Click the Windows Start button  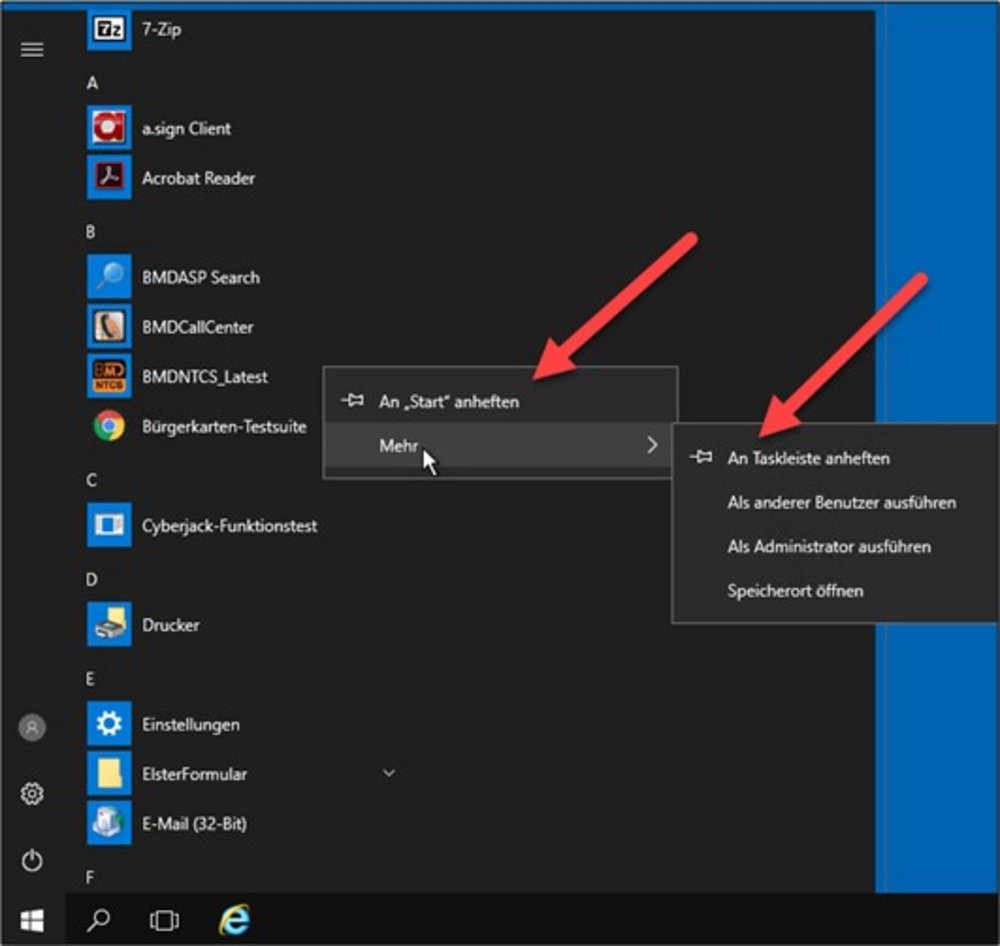32,920
